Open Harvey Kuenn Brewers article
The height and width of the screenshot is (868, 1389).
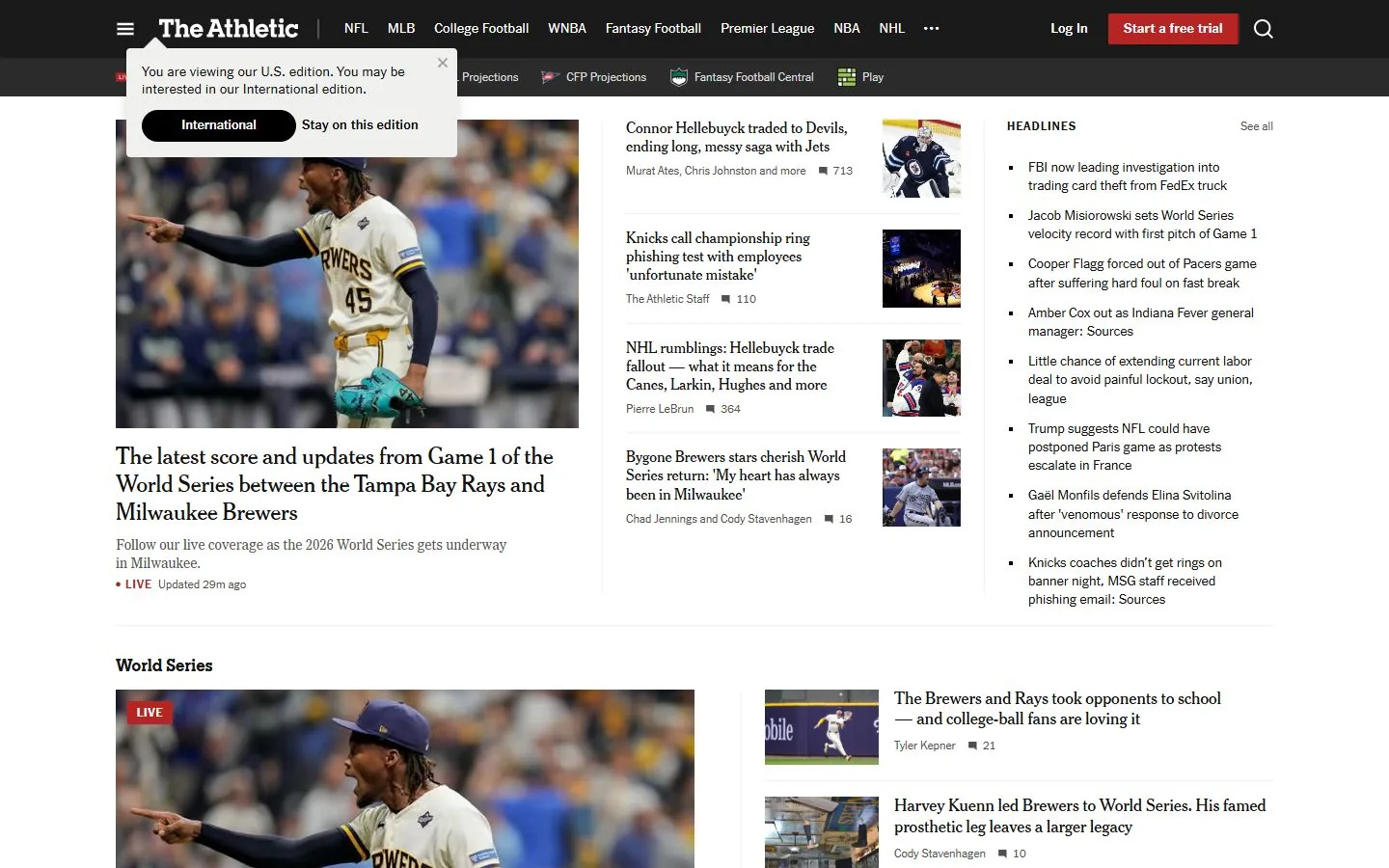coord(1079,816)
